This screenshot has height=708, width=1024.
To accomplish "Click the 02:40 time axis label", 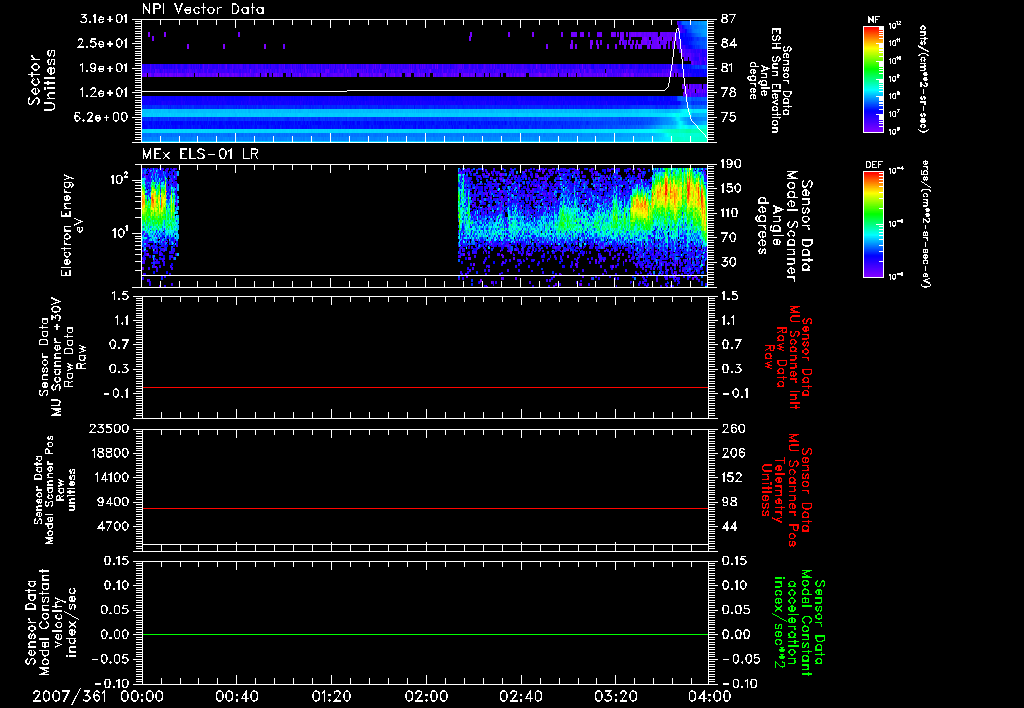I will pos(520,696).
